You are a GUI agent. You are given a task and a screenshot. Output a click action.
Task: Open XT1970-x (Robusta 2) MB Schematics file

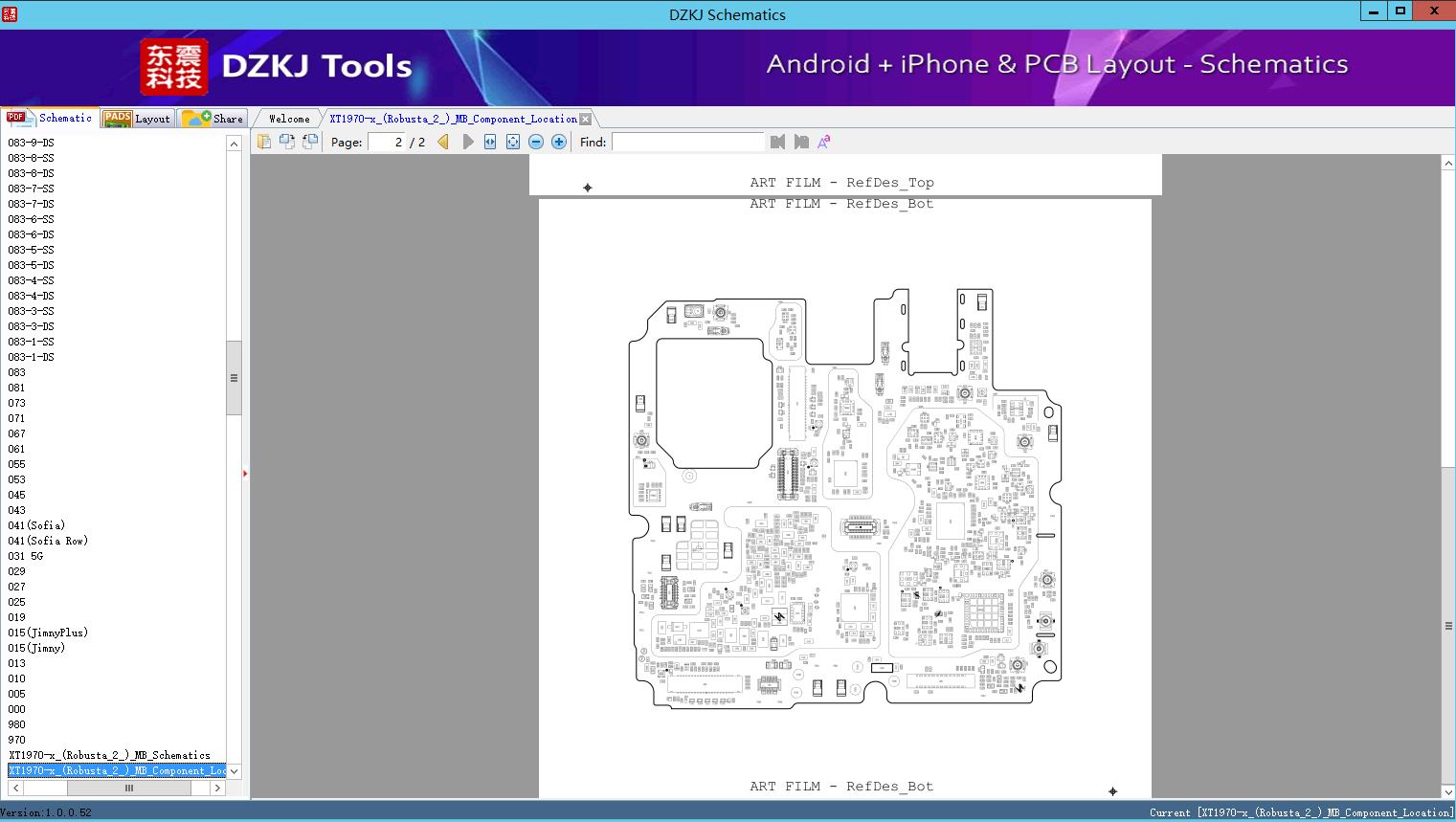(x=109, y=755)
